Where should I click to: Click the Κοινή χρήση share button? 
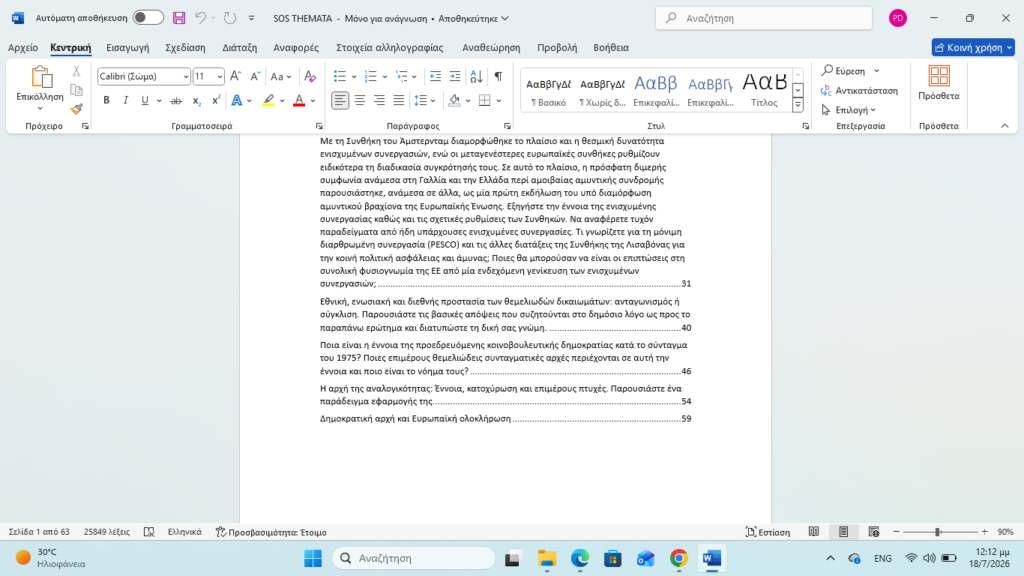click(972, 48)
